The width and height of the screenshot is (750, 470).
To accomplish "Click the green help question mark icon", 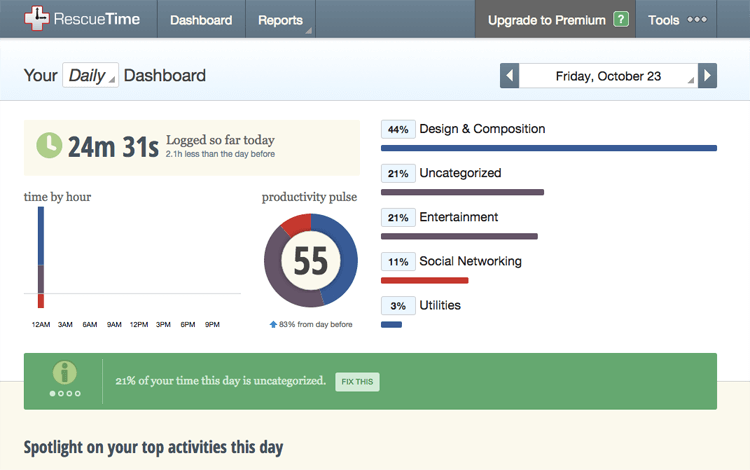I will coord(621,20).
